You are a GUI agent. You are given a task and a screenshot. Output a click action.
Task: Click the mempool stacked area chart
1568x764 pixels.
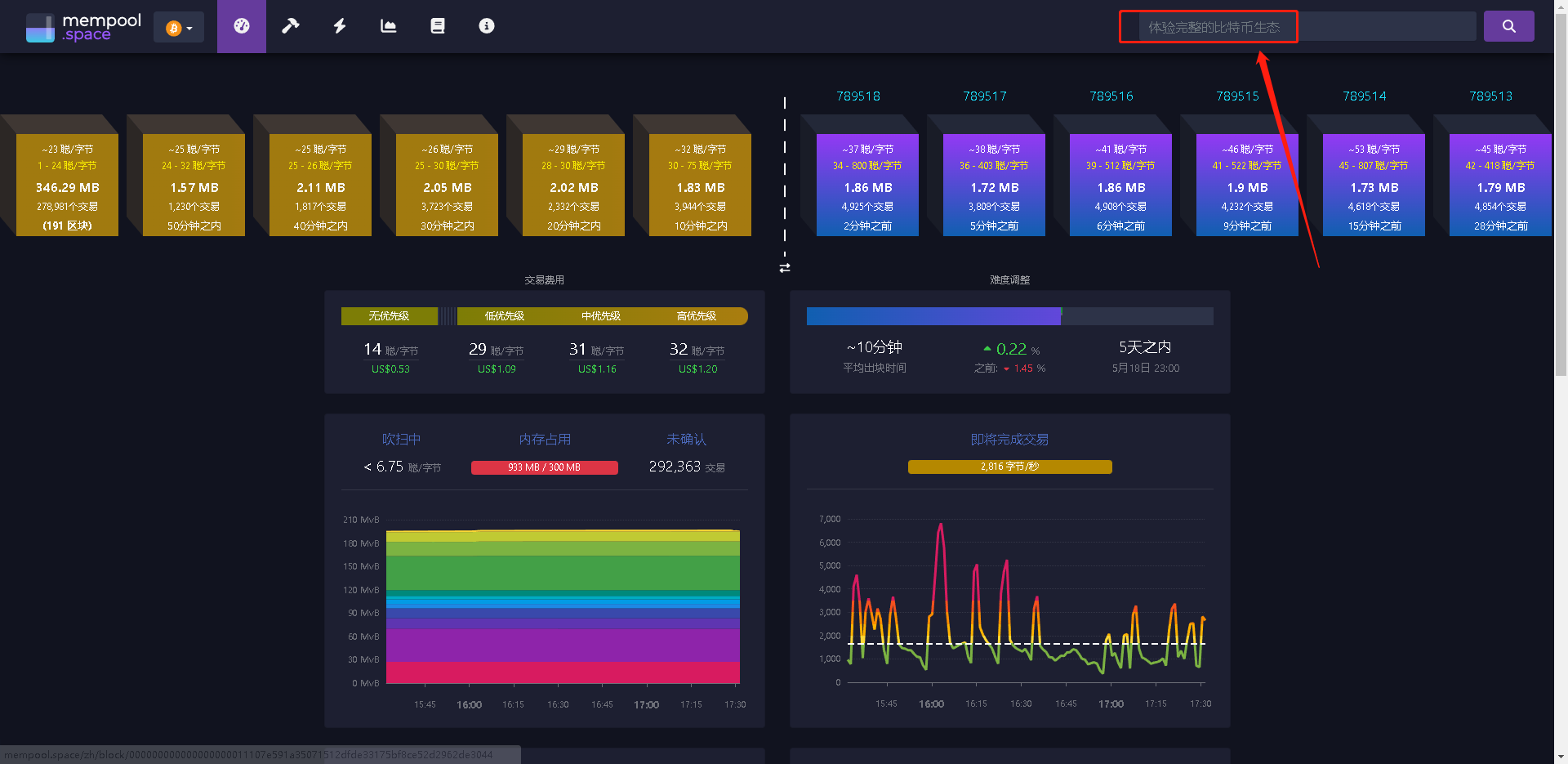(563, 606)
